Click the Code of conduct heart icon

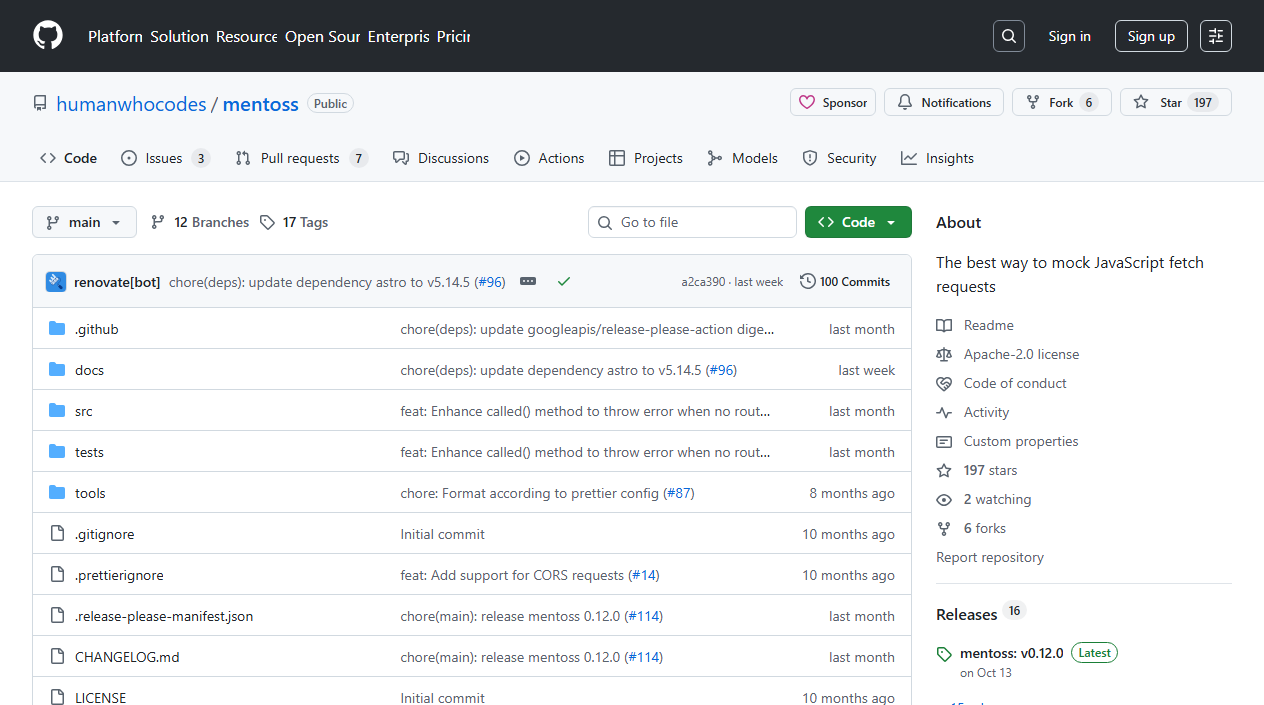point(944,383)
